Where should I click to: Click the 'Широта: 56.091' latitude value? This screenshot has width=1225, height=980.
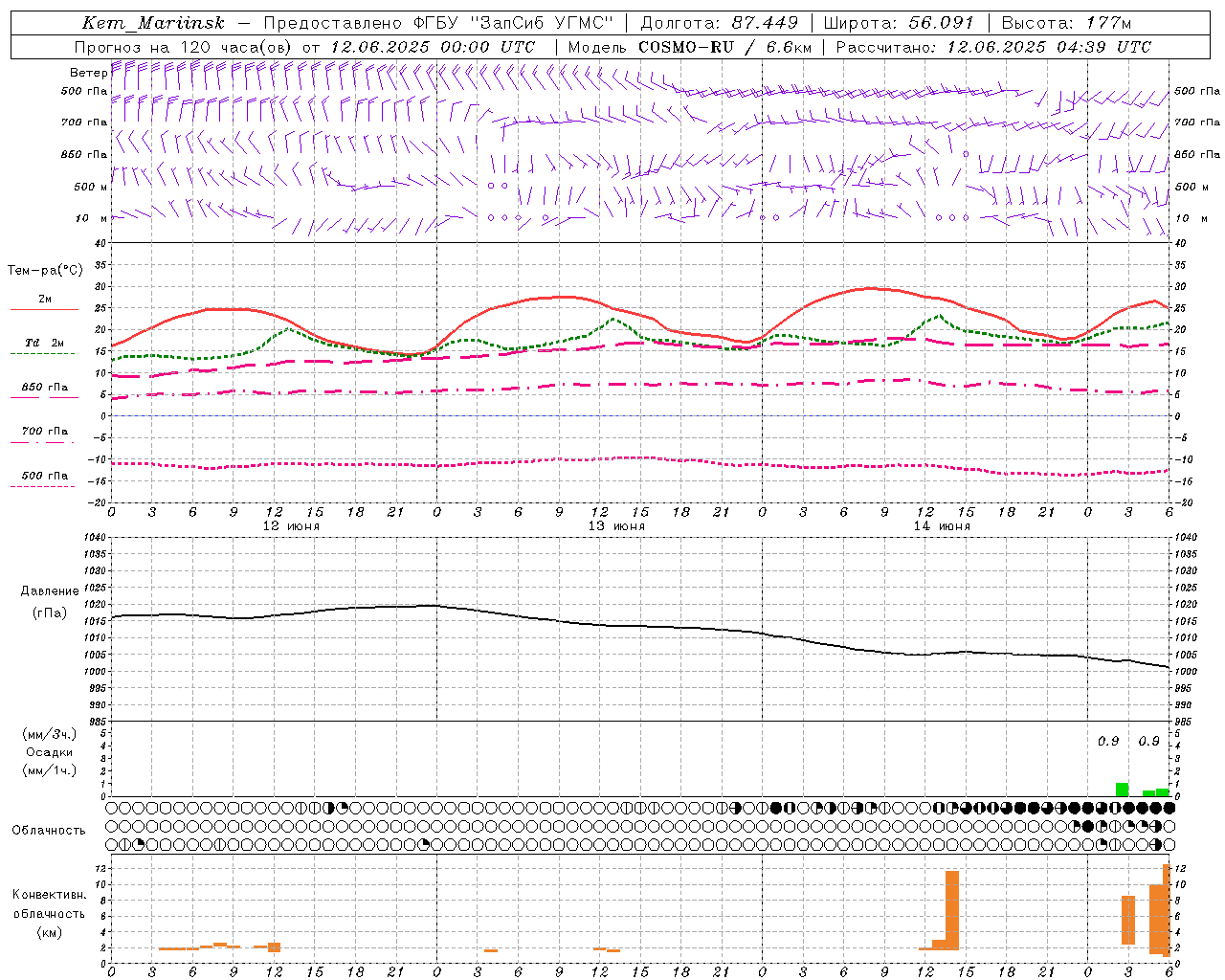tap(899, 23)
